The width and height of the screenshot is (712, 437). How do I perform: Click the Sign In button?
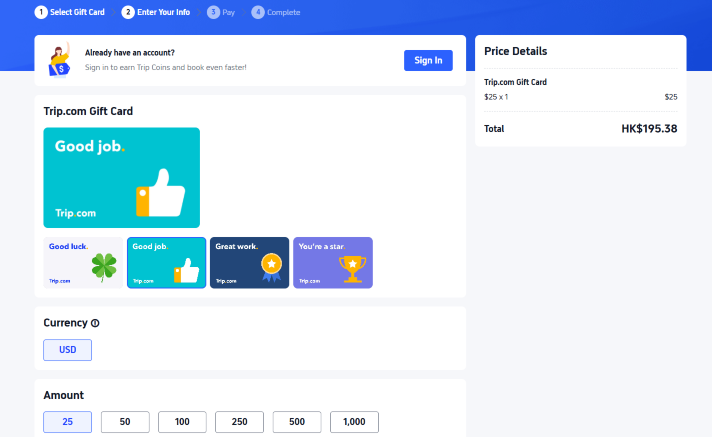tap(428, 60)
